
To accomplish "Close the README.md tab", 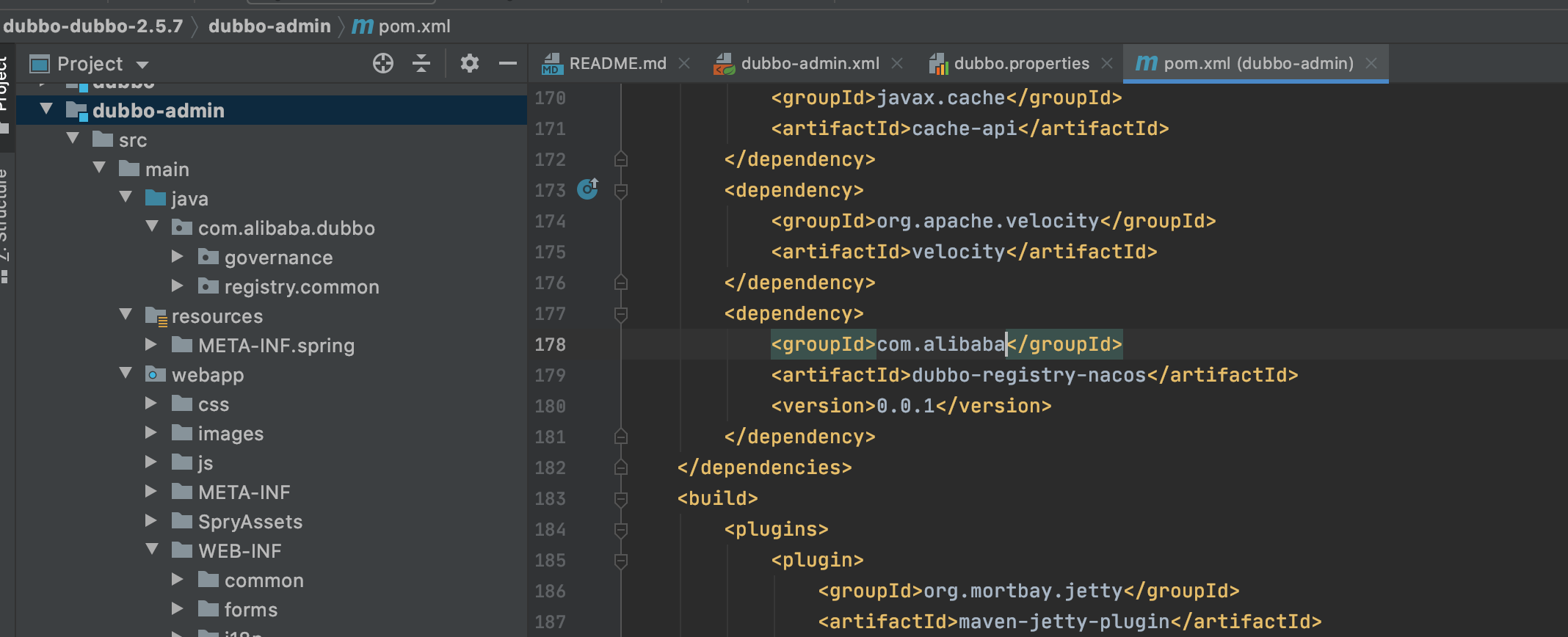I will (684, 64).
